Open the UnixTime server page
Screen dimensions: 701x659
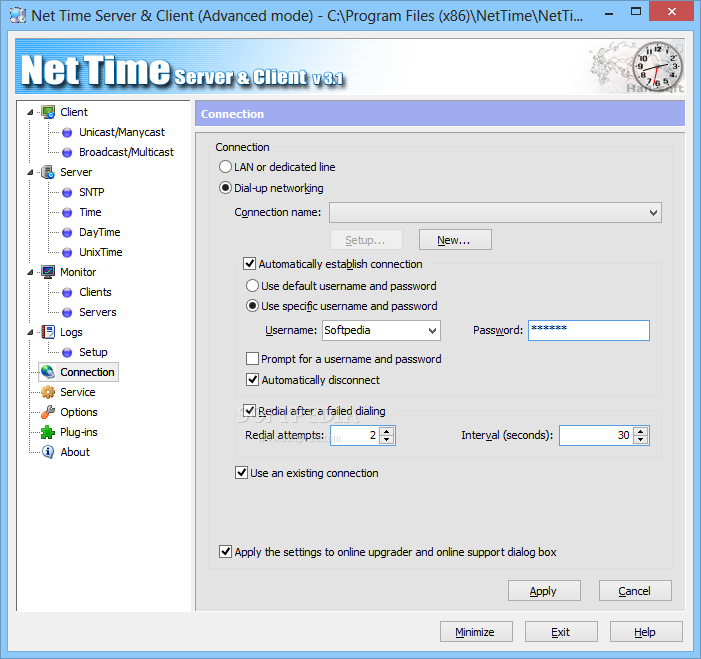coord(101,252)
